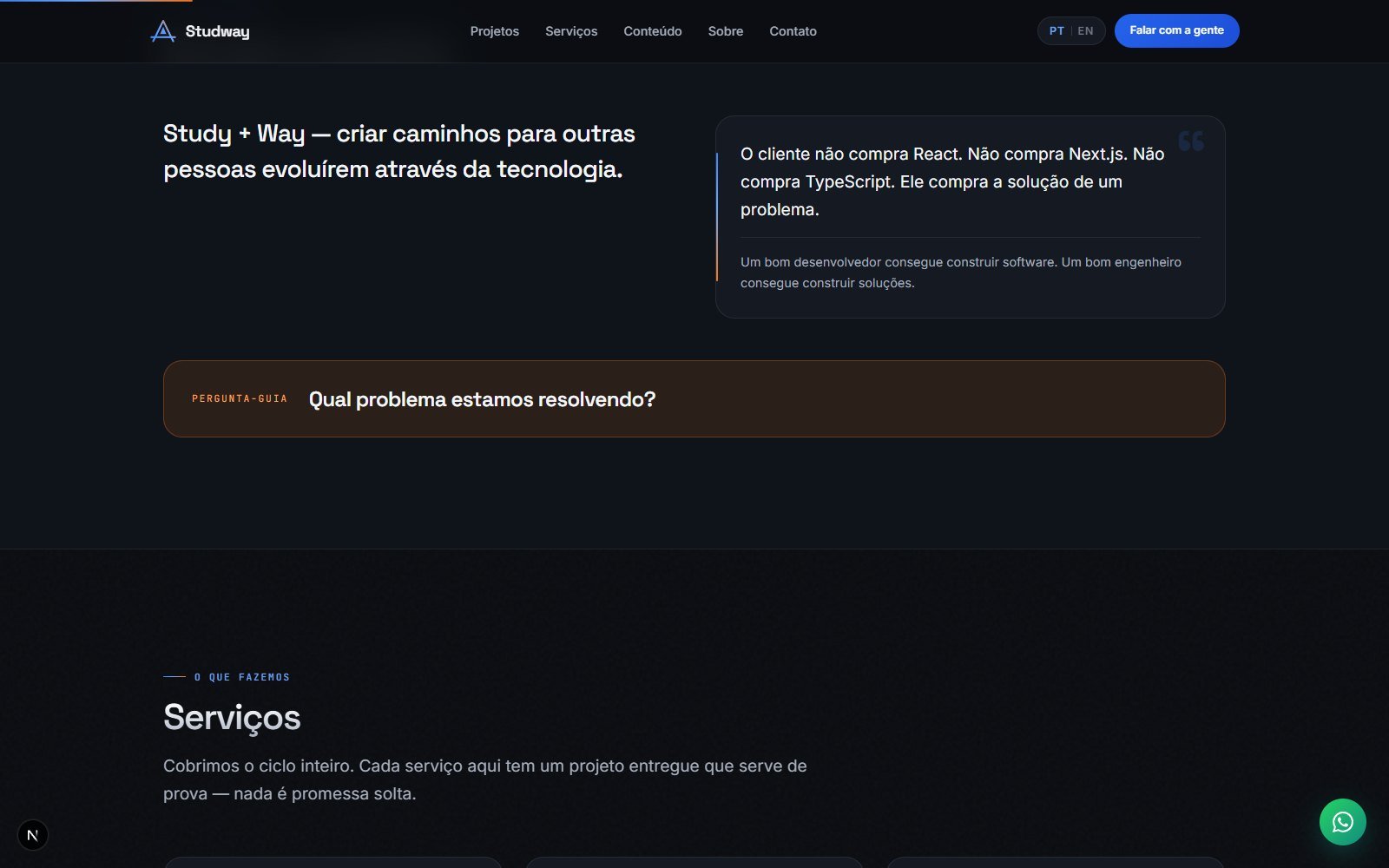Click the orange loading progress bar at top
The height and width of the screenshot is (868, 1389).
coord(95,1)
